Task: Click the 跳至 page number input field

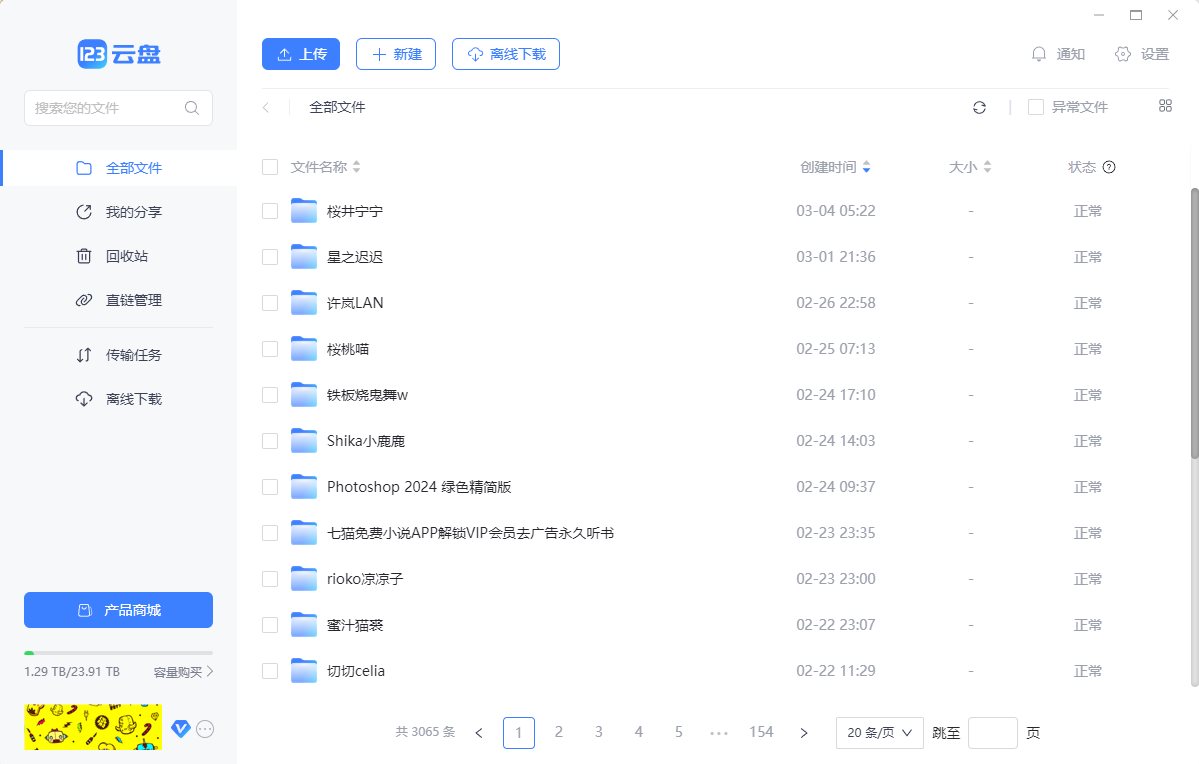Action: (x=993, y=733)
